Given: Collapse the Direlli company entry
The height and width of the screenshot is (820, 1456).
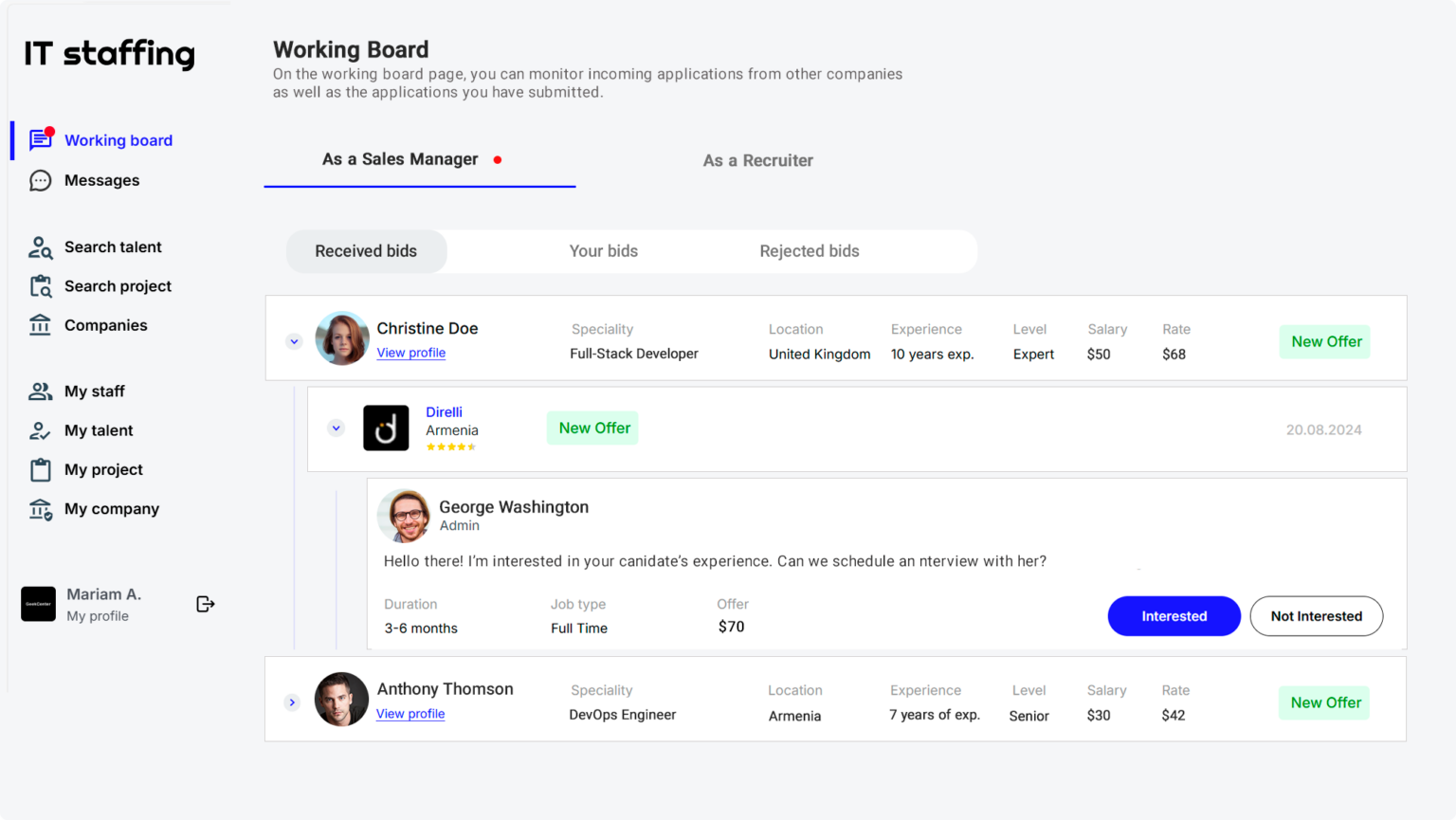Looking at the screenshot, I should (337, 428).
